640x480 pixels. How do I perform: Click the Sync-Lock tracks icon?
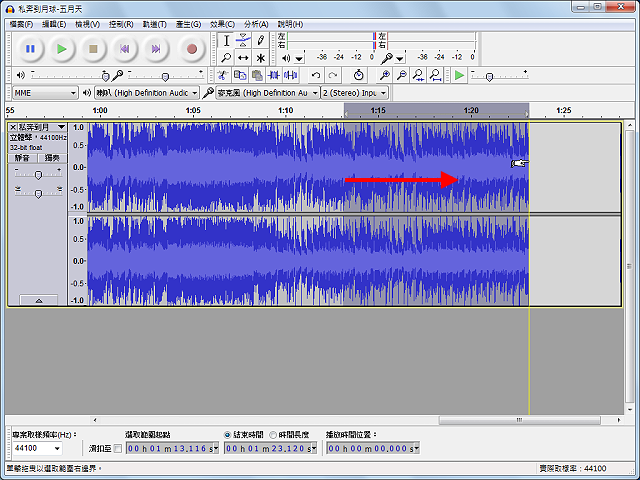coord(358,75)
